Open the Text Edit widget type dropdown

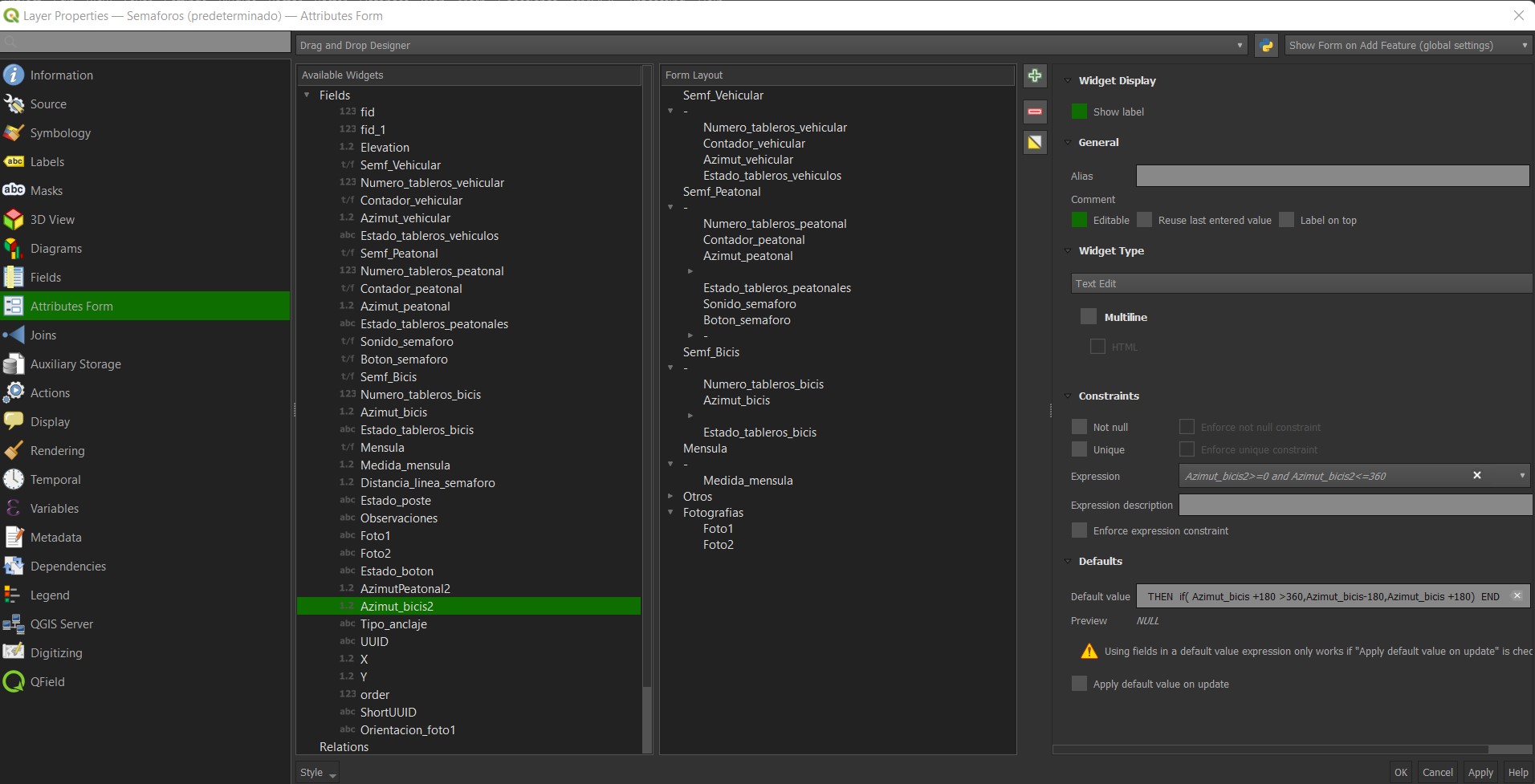pyautogui.click(x=1301, y=283)
